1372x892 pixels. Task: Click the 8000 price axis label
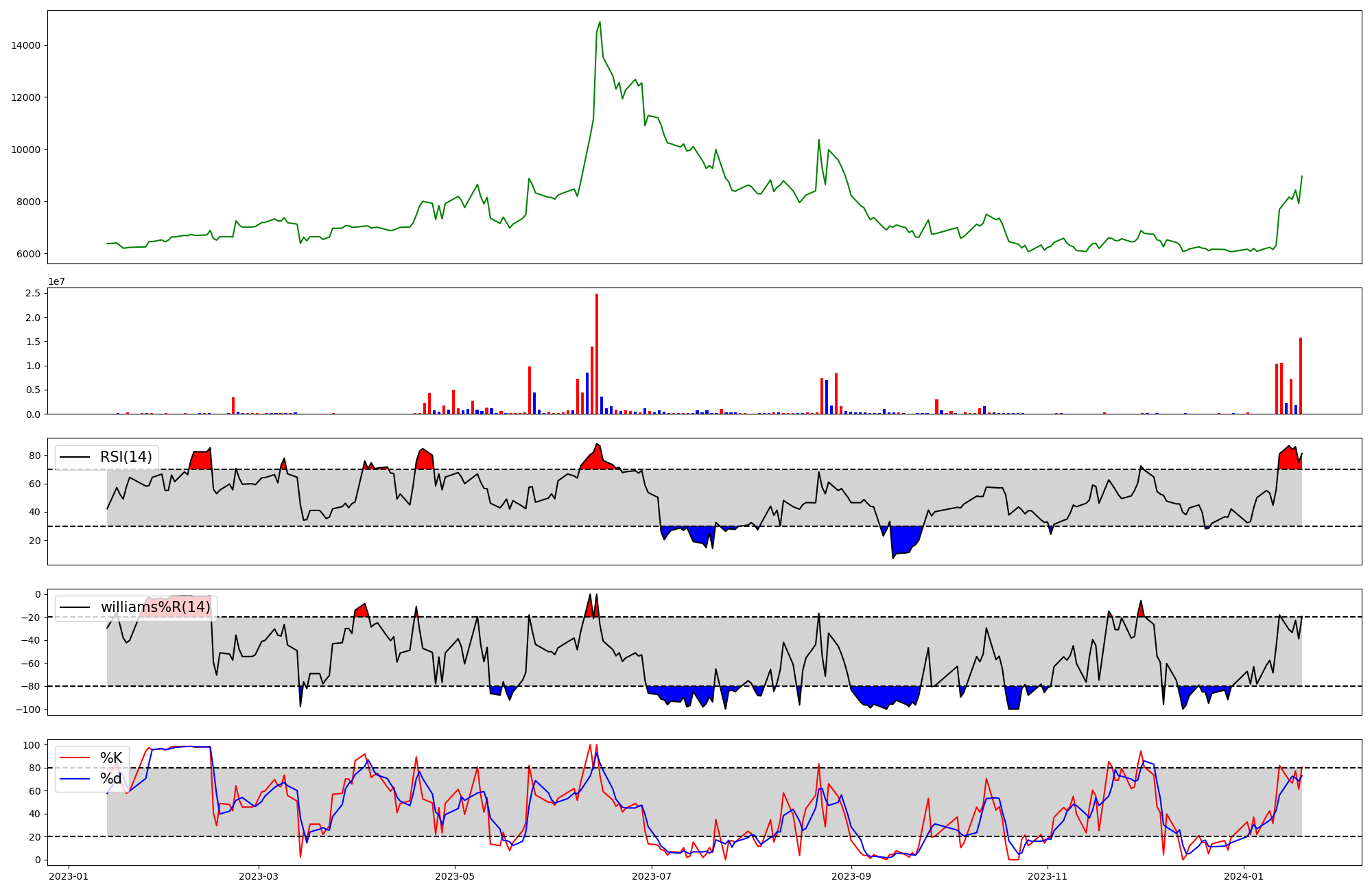29,202
